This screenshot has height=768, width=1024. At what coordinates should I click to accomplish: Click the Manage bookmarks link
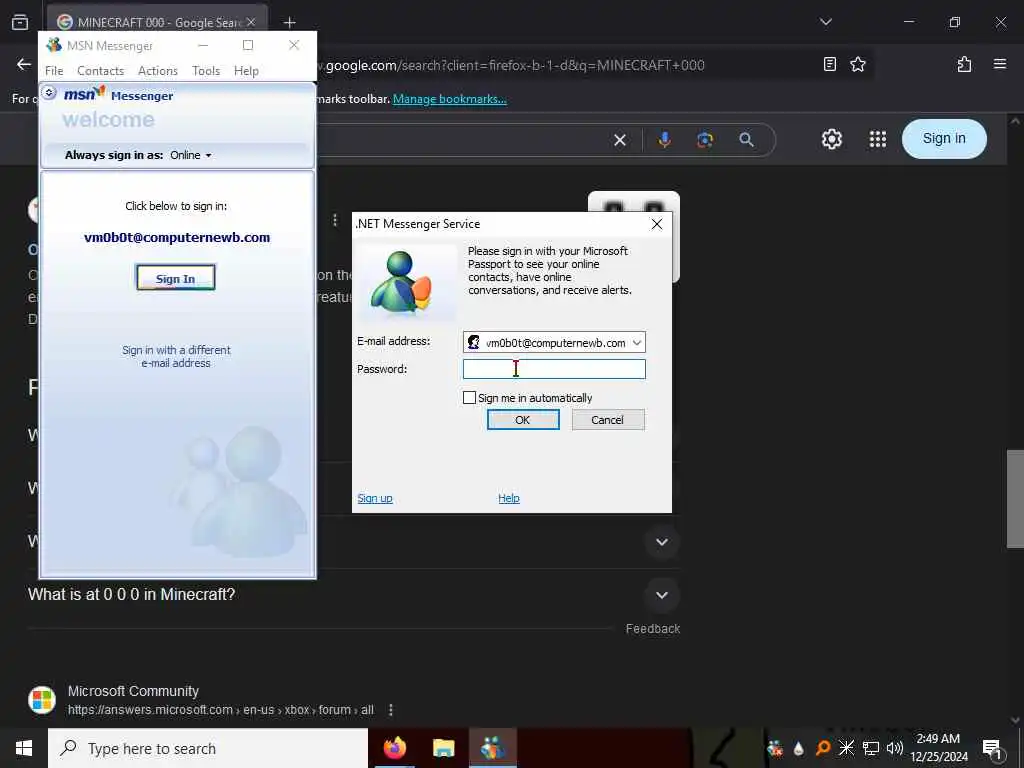click(449, 99)
